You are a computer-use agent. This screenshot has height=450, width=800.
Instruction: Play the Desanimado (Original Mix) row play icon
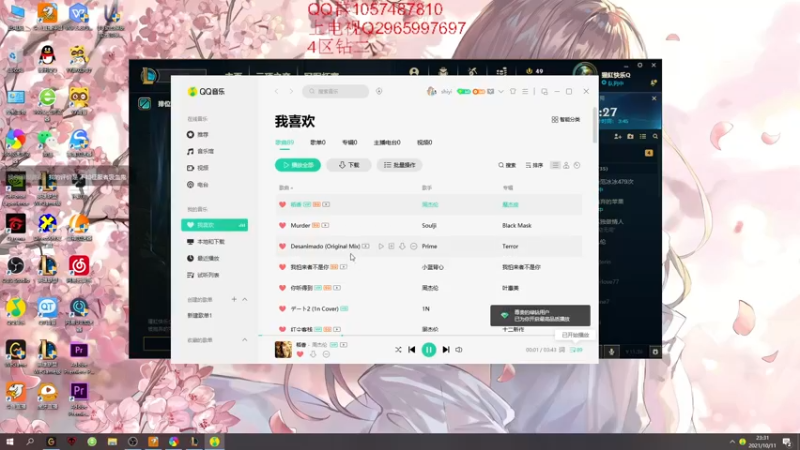(381, 246)
